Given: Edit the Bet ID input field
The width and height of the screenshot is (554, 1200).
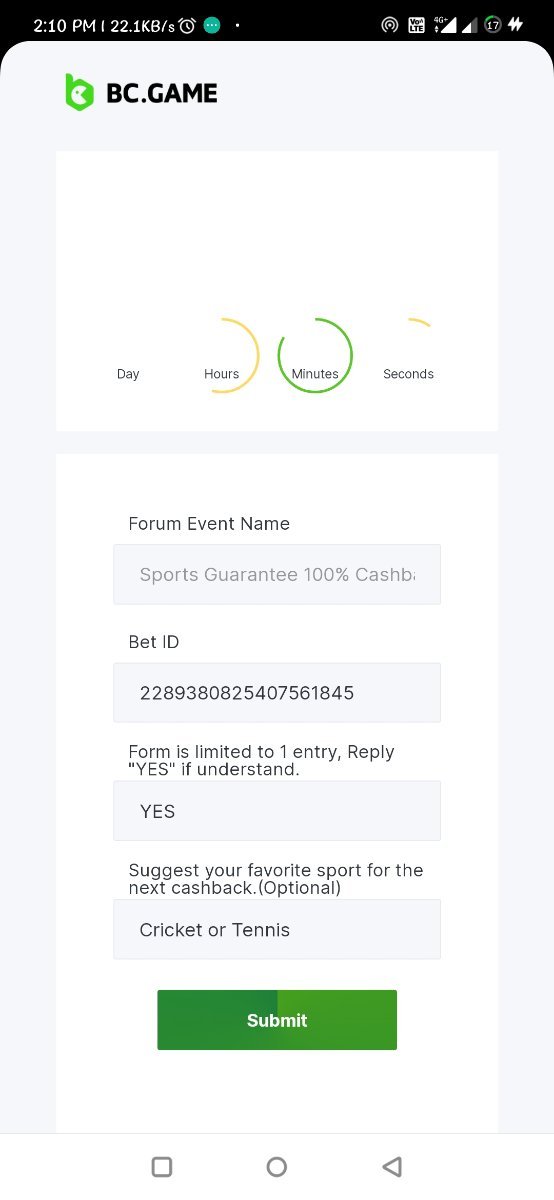Looking at the screenshot, I should [277, 692].
